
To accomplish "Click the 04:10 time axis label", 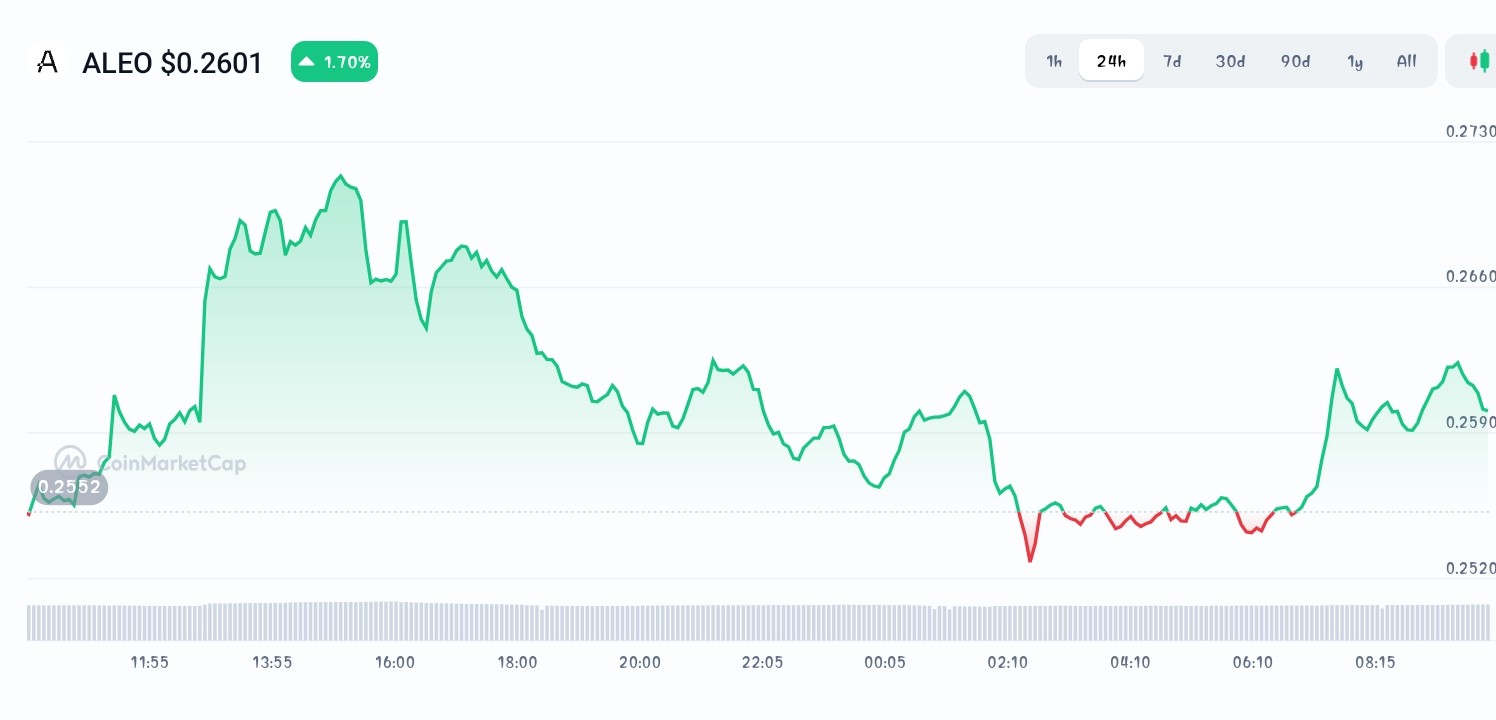I will point(1130,662).
